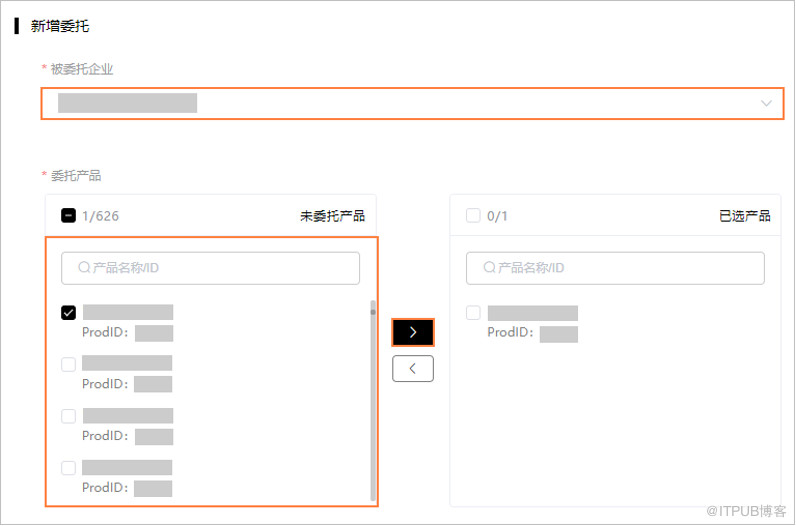
Task: Focus the 未委托产品 product name/ID search field
Action: pos(211,268)
